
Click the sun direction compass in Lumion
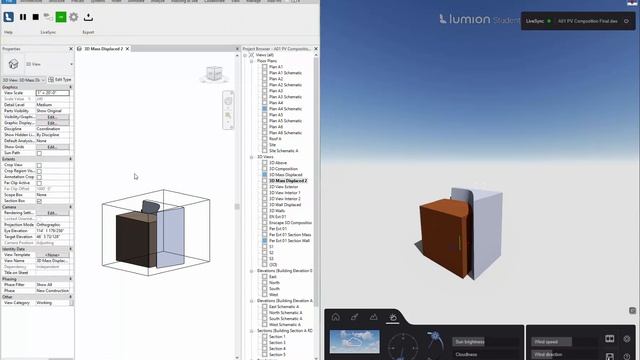403,347
